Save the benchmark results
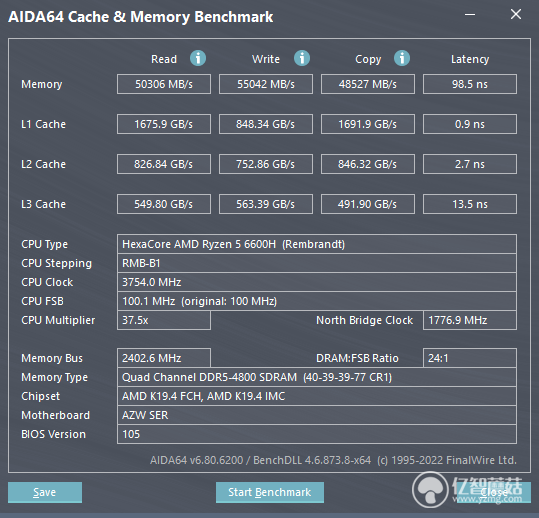Image resolution: width=539 pixels, height=518 pixels. [45, 492]
